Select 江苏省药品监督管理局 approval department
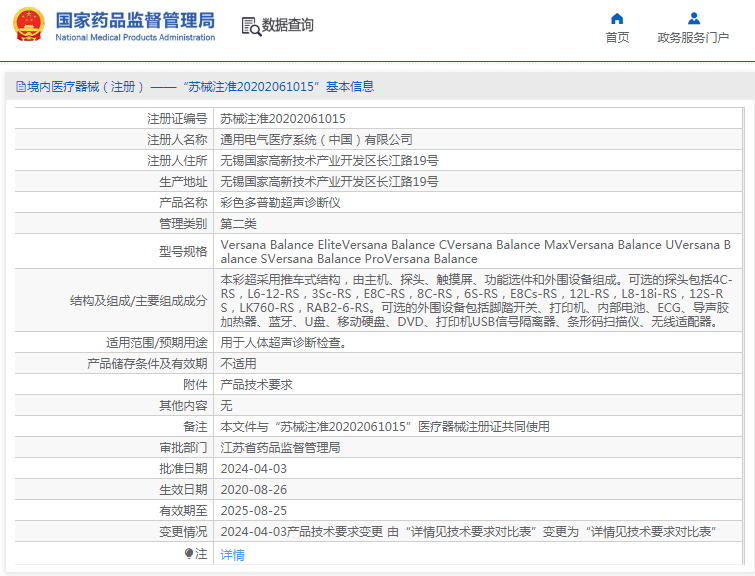Screen dimensions: 755x576 (280, 448)
